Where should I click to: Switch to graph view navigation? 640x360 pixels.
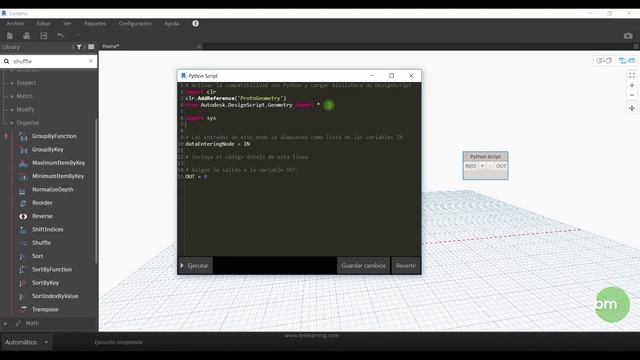(x=627, y=60)
